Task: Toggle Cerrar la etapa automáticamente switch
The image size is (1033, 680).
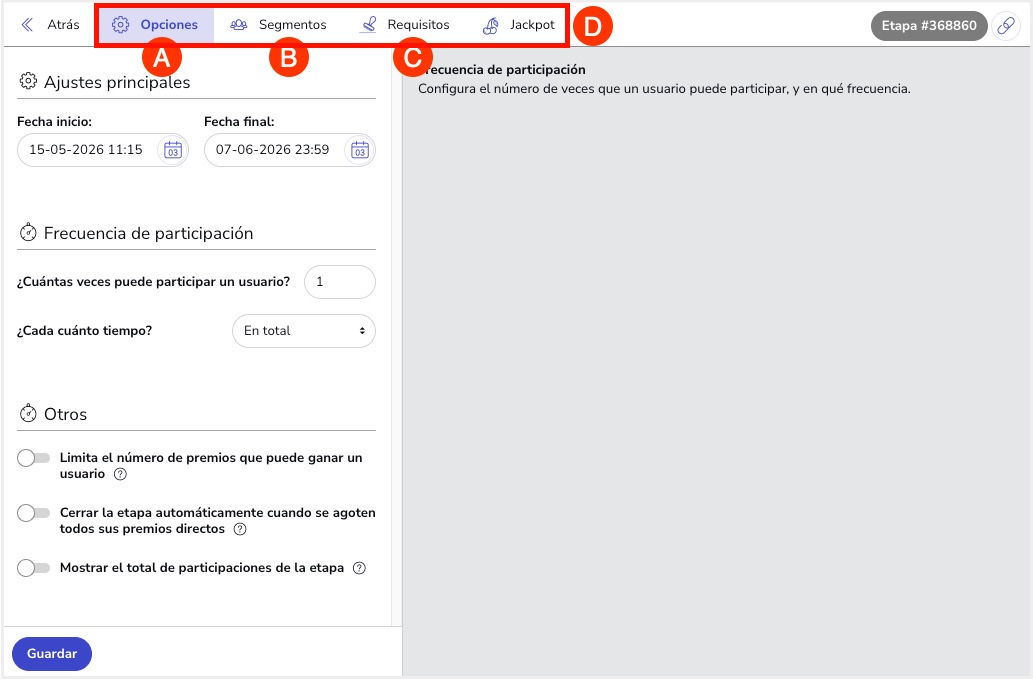Action: pos(34,513)
